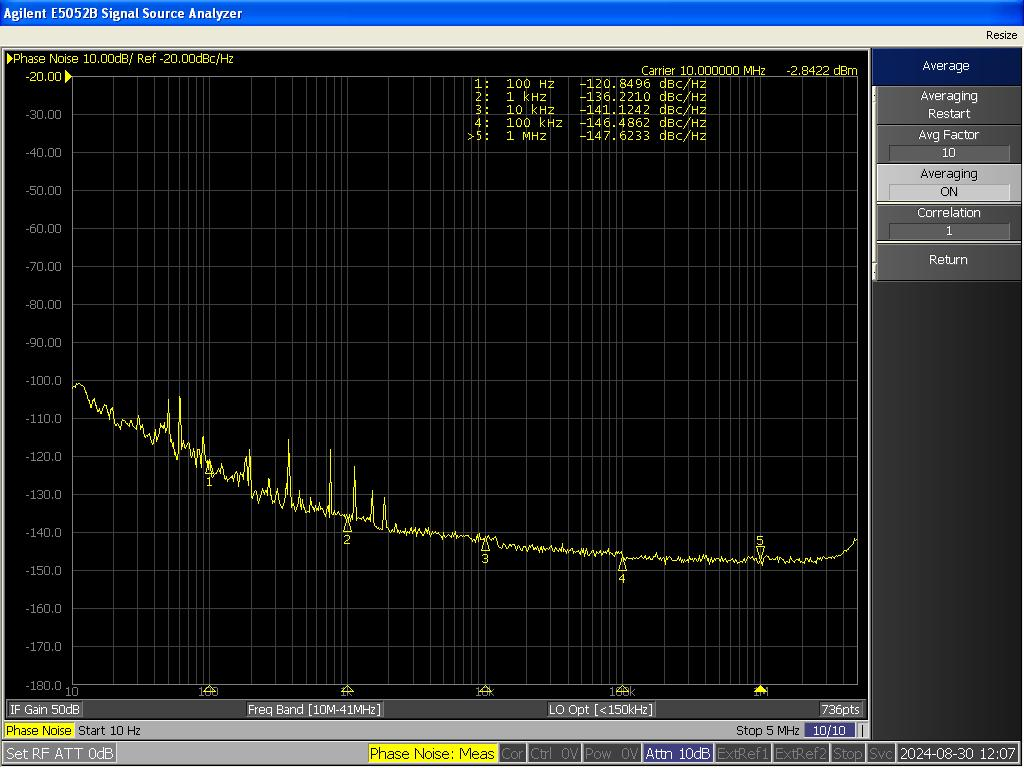
Task: Click the yellow reference level arrow at -20.00
Action: 68,76
